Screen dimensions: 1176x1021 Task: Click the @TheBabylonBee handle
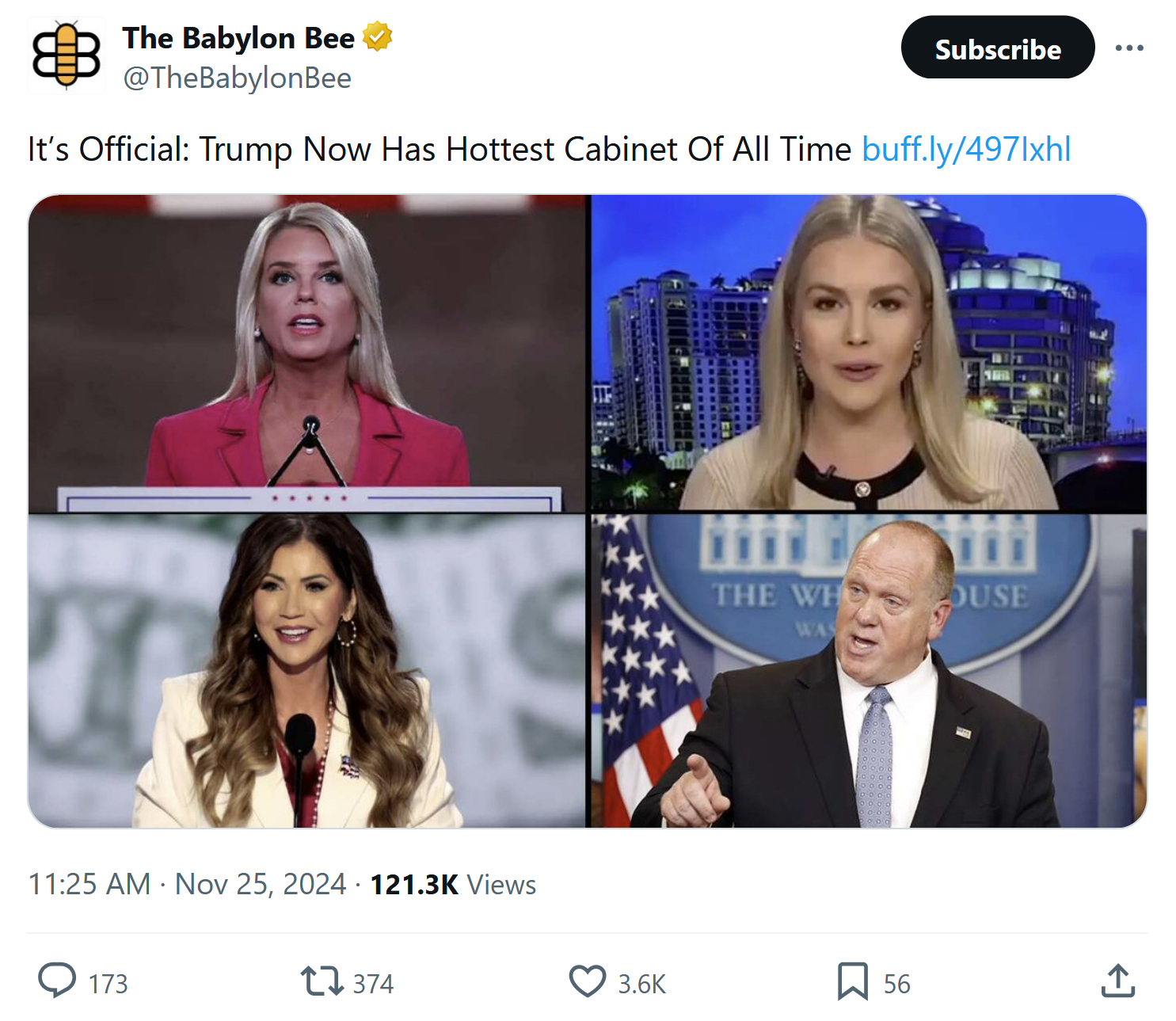(237, 78)
